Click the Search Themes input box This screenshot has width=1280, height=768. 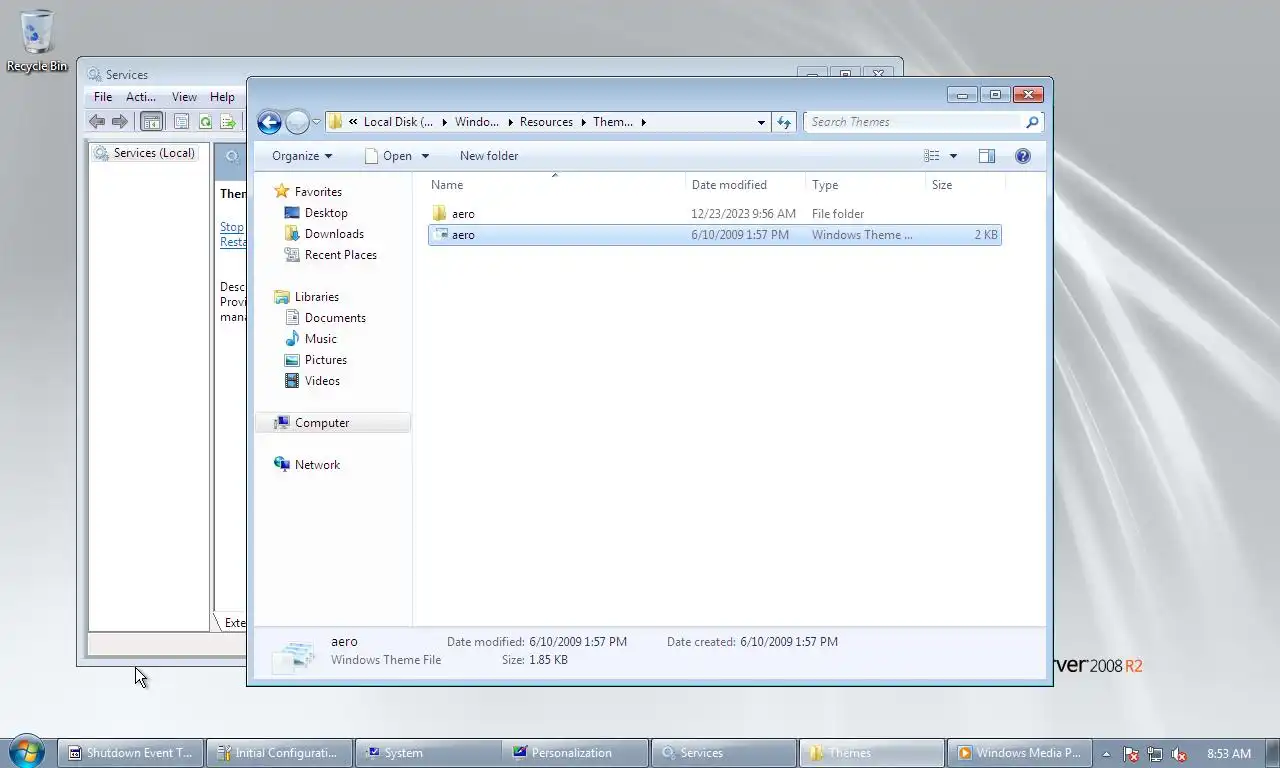point(914,122)
